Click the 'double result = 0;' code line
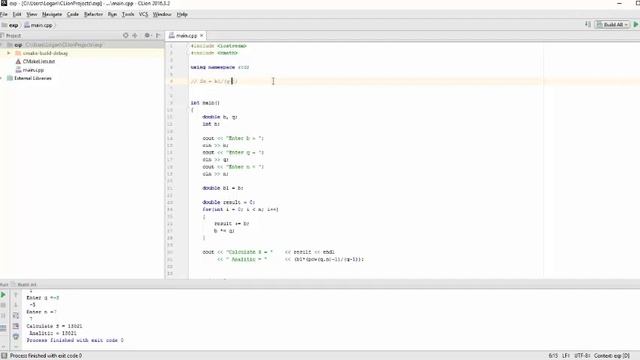Image resolution: width=640 pixels, height=360 pixels. click(229, 202)
